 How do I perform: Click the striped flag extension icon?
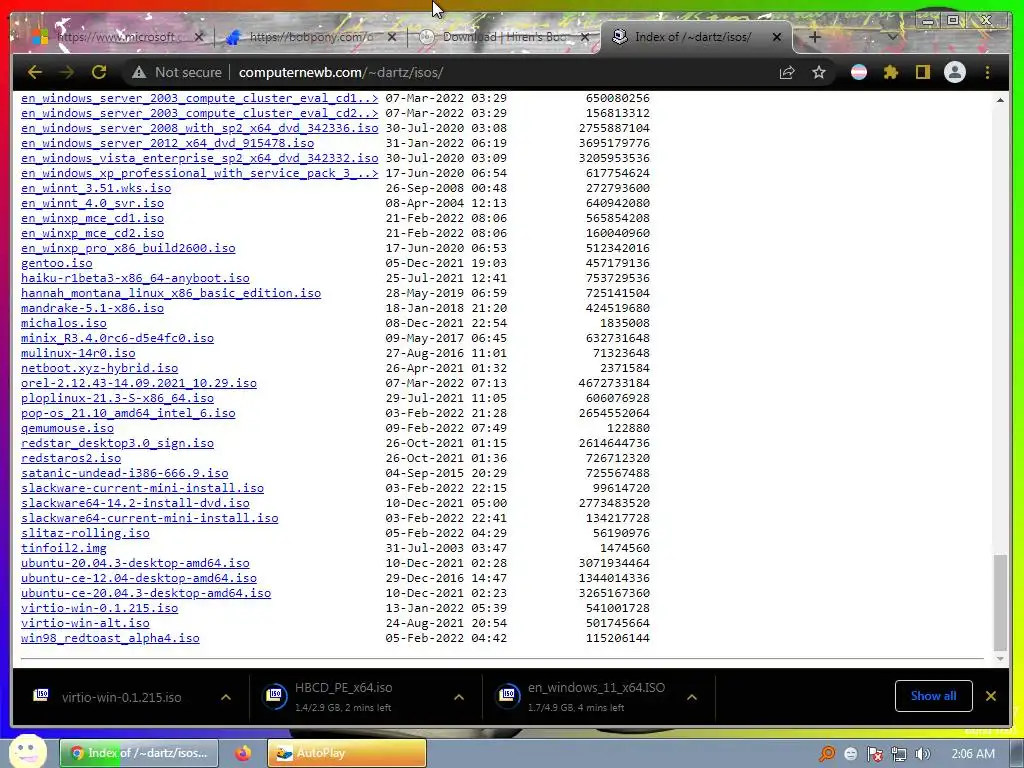click(859, 72)
